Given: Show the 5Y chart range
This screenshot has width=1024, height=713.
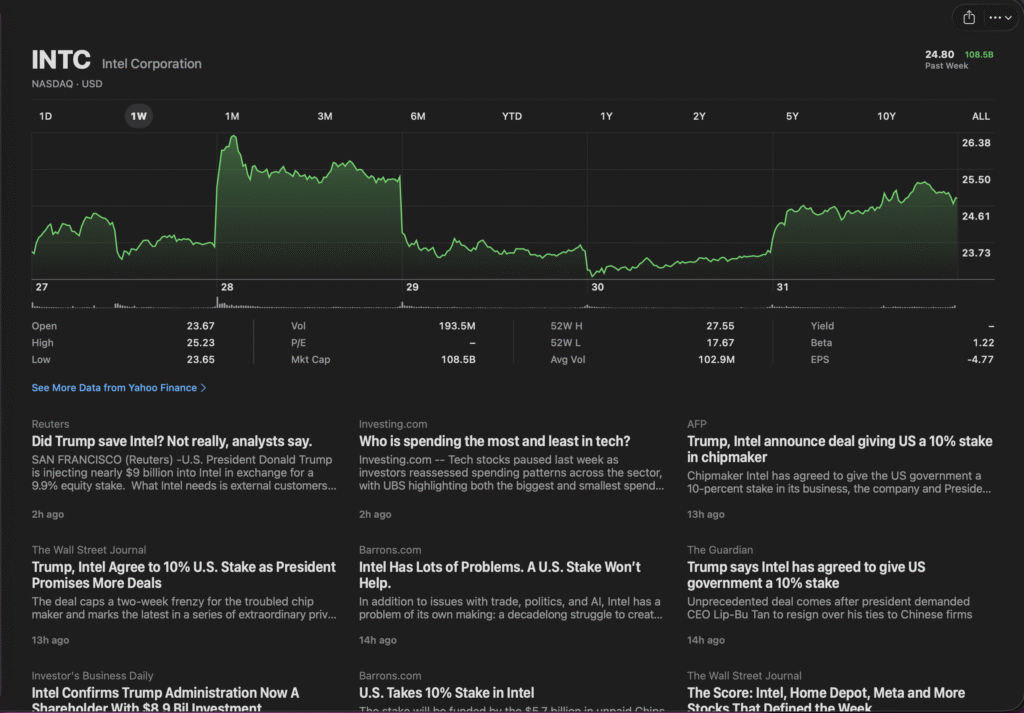Looking at the screenshot, I should click(792, 116).
